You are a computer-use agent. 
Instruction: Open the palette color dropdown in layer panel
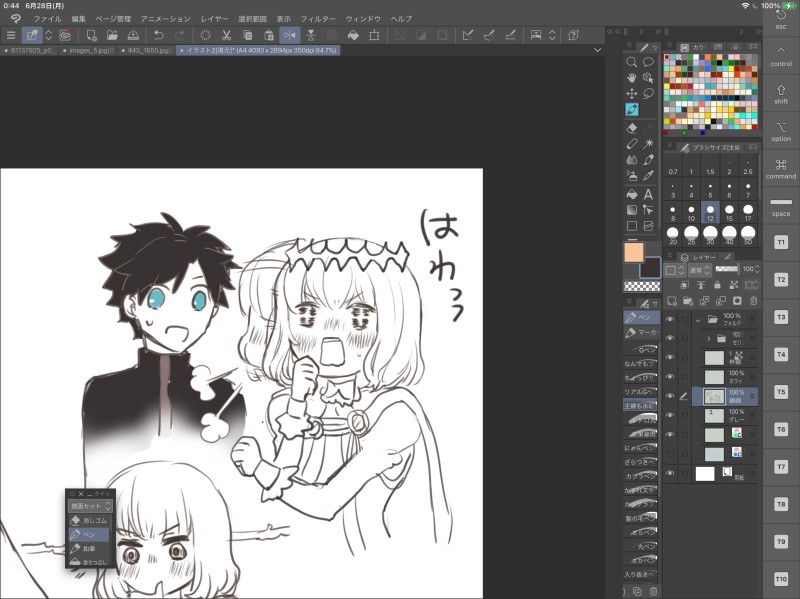674,270
